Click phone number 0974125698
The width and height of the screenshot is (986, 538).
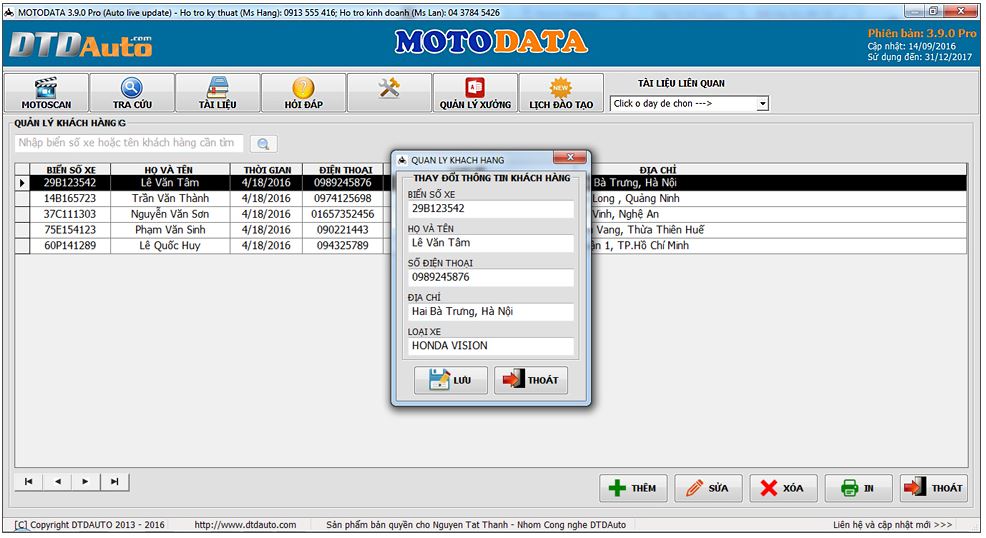[343, 199]
